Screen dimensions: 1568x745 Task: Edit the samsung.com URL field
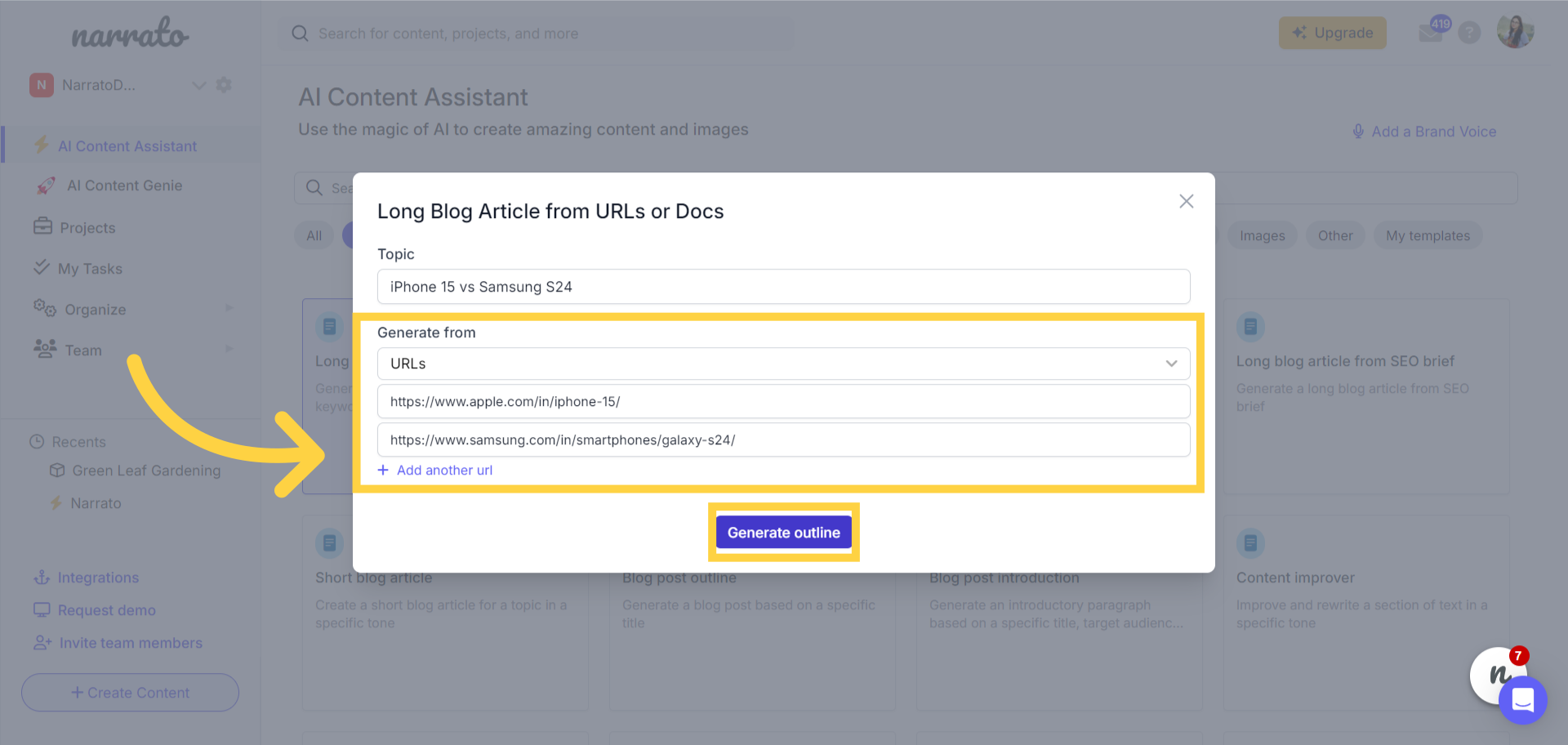(783, 439)
